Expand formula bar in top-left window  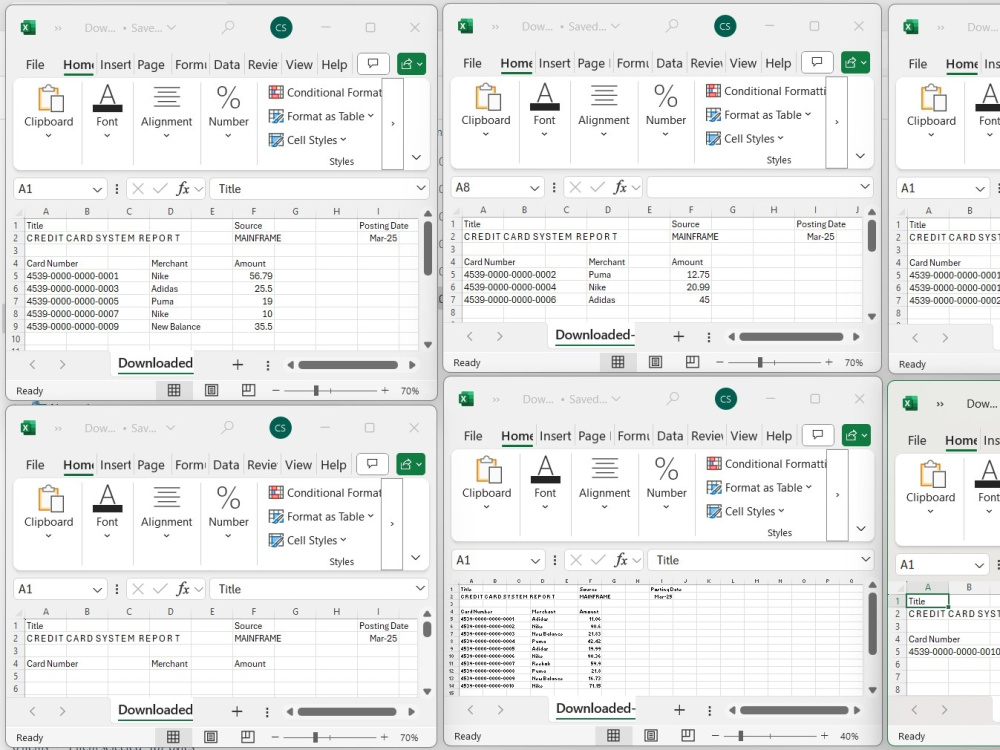click(x=421, y=188)
